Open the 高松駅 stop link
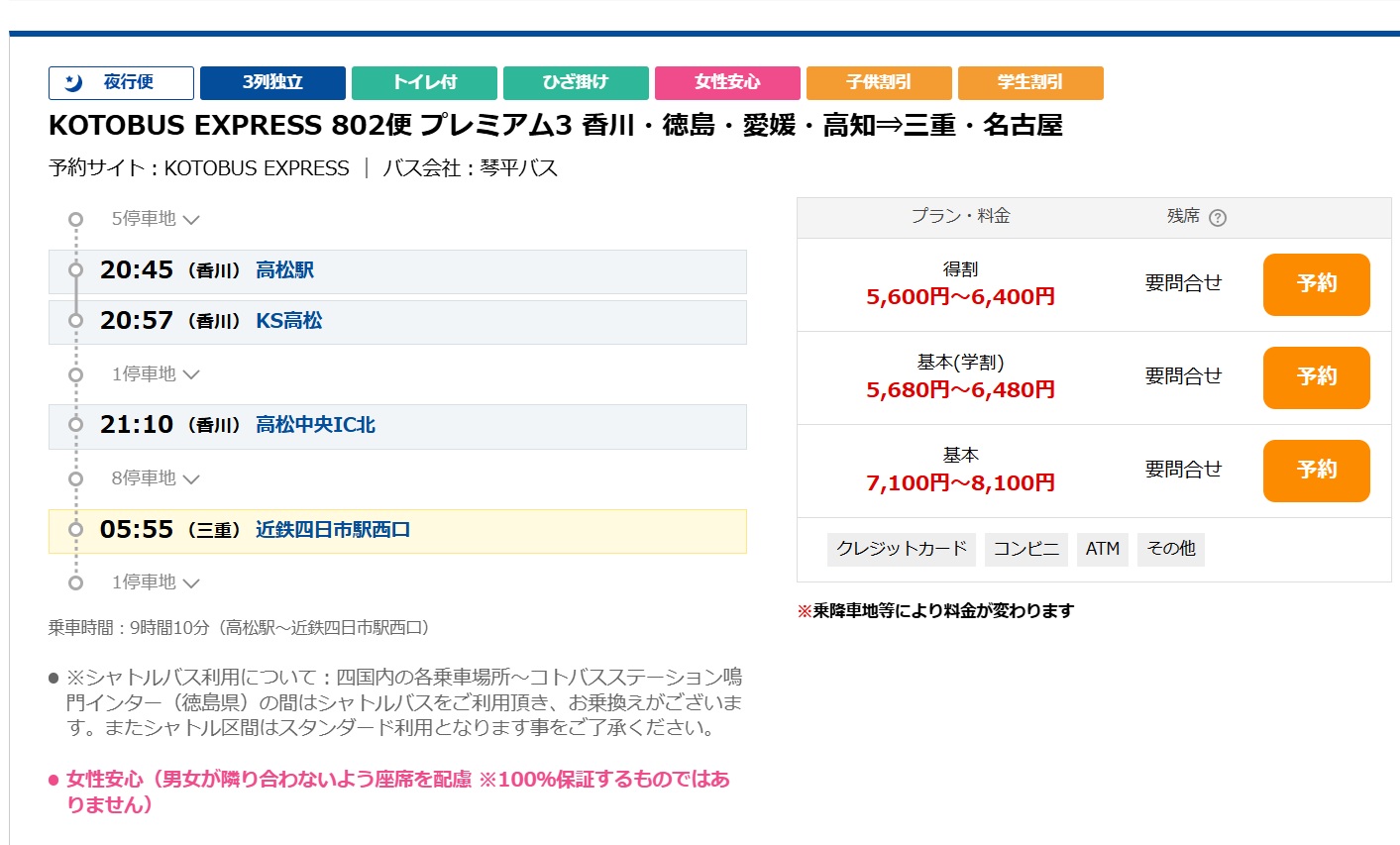The image size is (1400, 845). 284,270
